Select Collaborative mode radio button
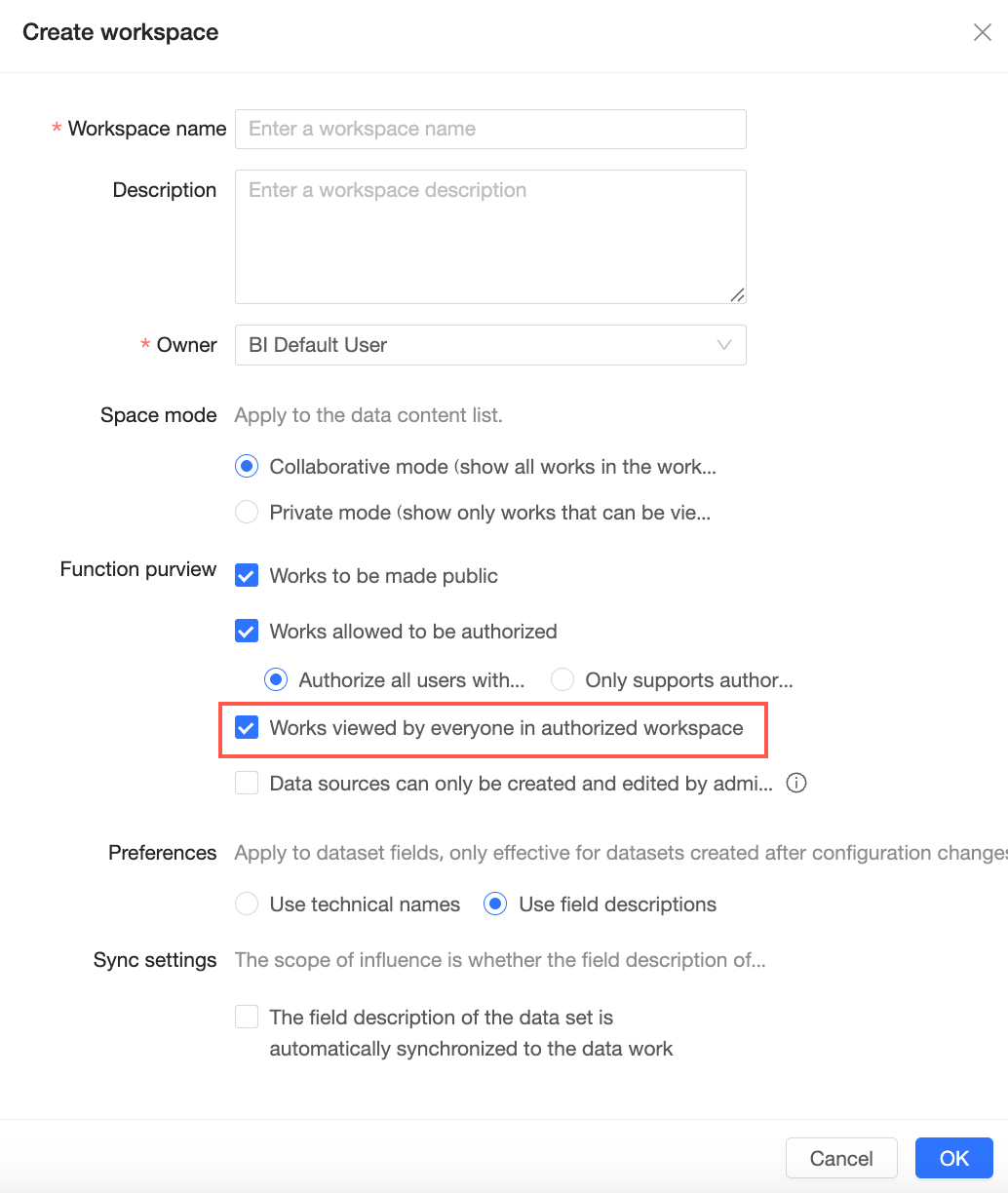The width and height of the screenshot is (1008, 1193). 248,466
